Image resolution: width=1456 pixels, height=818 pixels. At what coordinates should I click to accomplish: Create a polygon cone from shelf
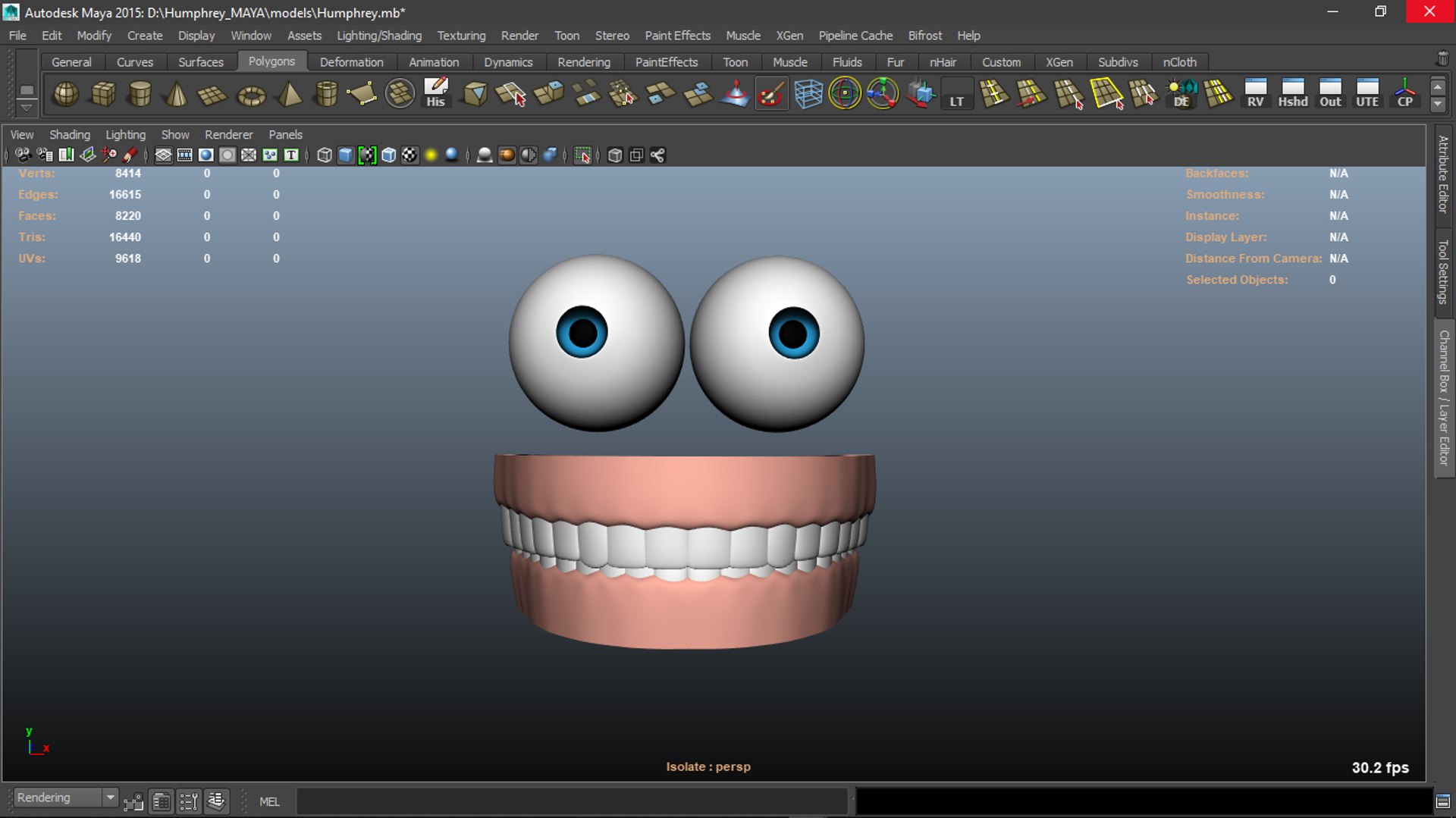click(177, 94)
